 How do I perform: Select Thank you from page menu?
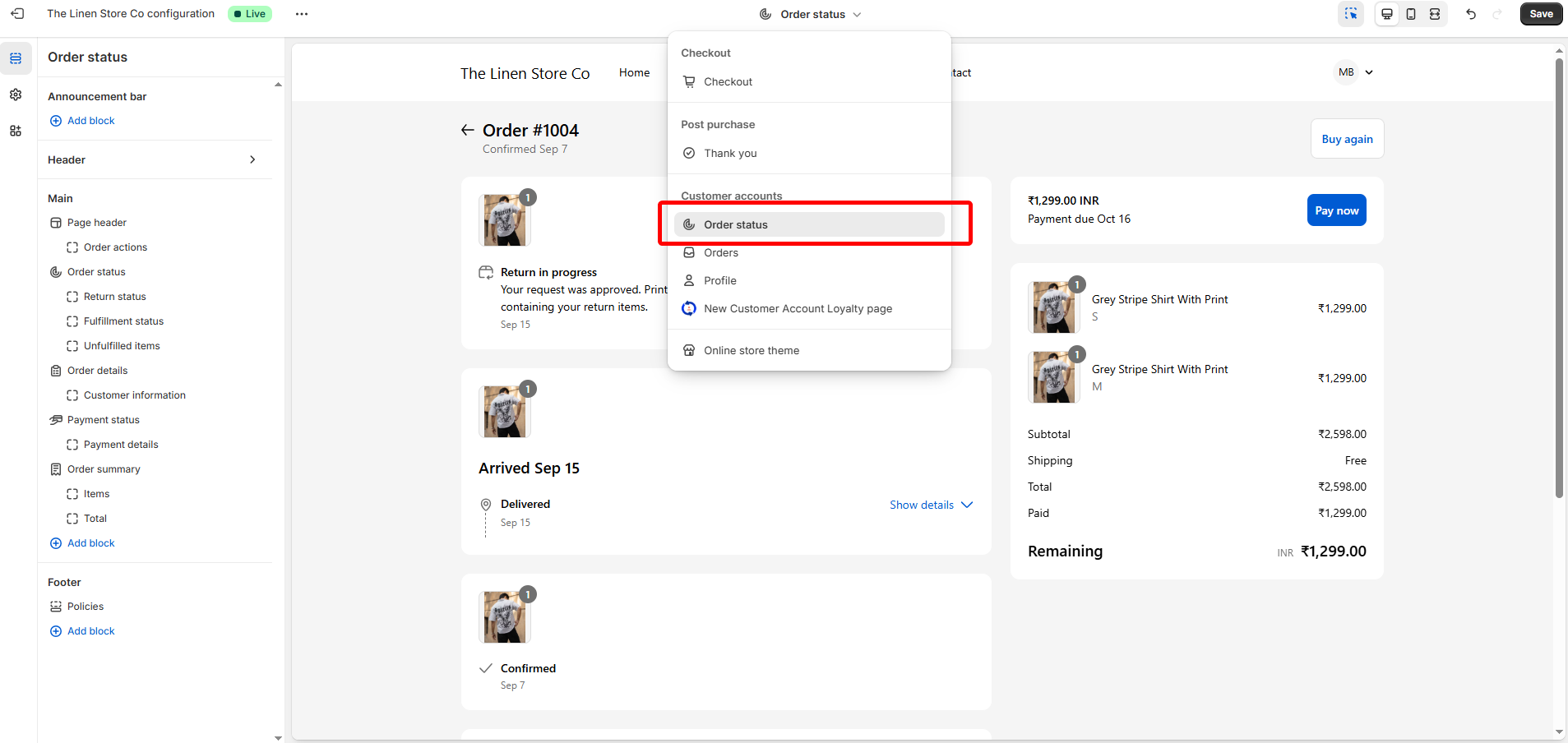(x=730, y=153)
